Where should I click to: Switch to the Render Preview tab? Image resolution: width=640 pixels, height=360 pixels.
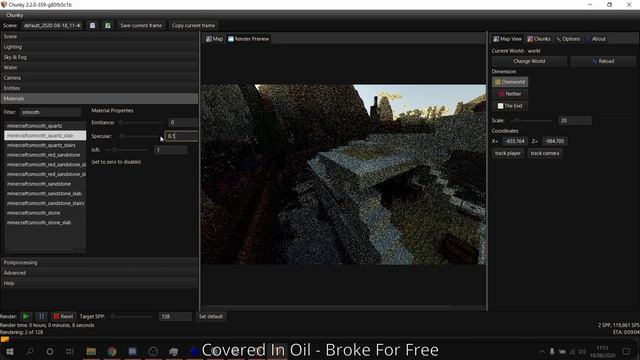tap(249, 39)
